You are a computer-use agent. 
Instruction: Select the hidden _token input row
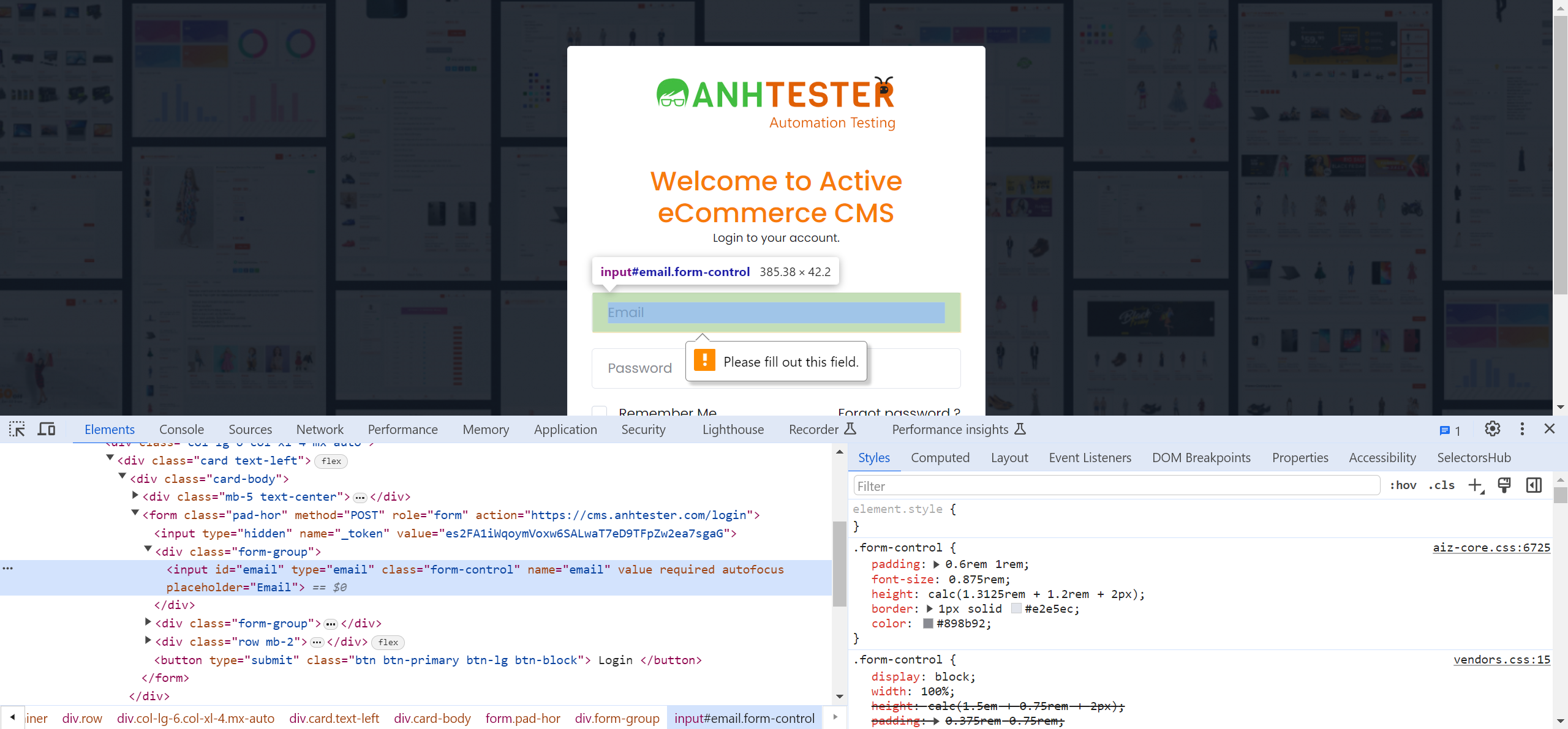[445, 534]
